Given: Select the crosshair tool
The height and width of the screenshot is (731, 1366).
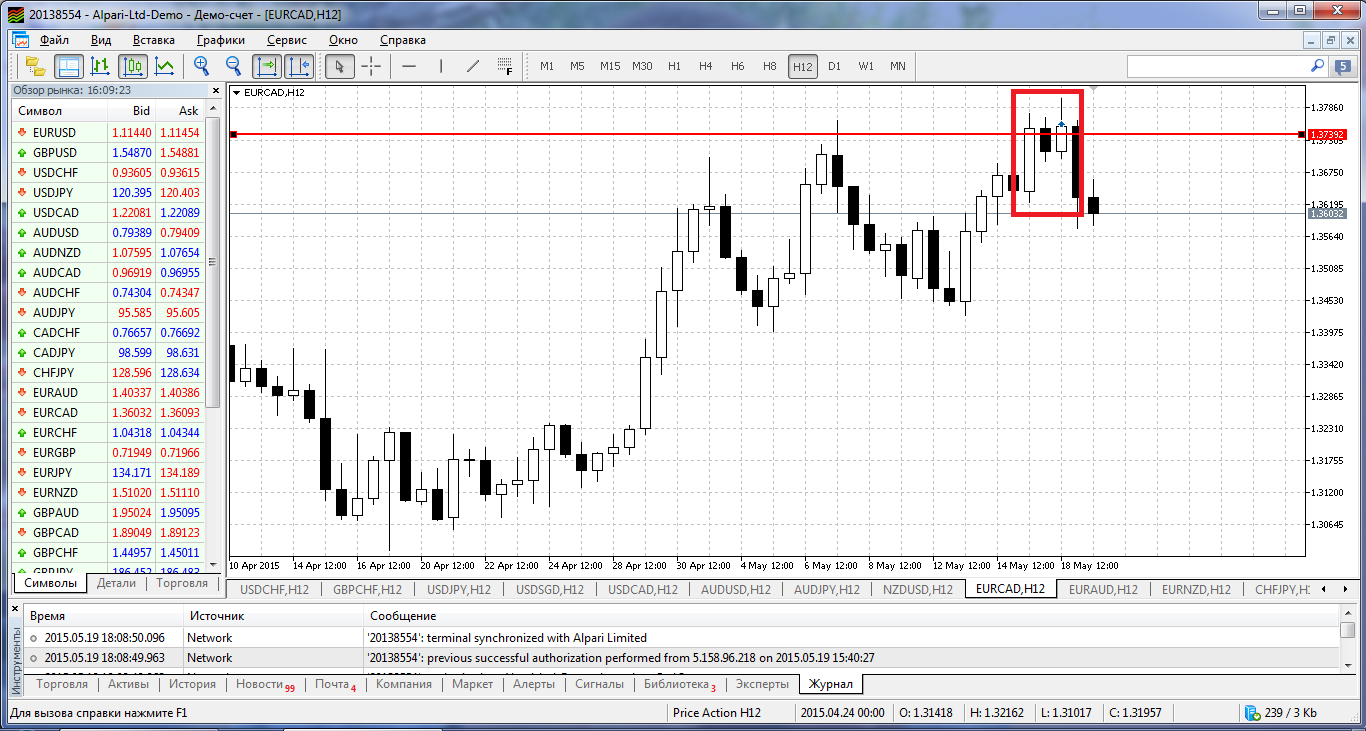Looking at the screenshot, I should [x=371, y=67].
